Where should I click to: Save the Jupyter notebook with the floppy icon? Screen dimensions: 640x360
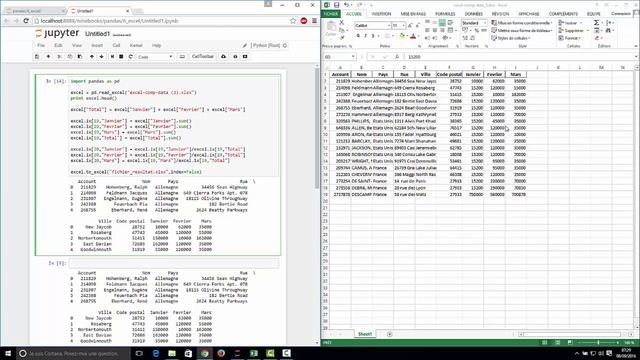tap(37, 57)
